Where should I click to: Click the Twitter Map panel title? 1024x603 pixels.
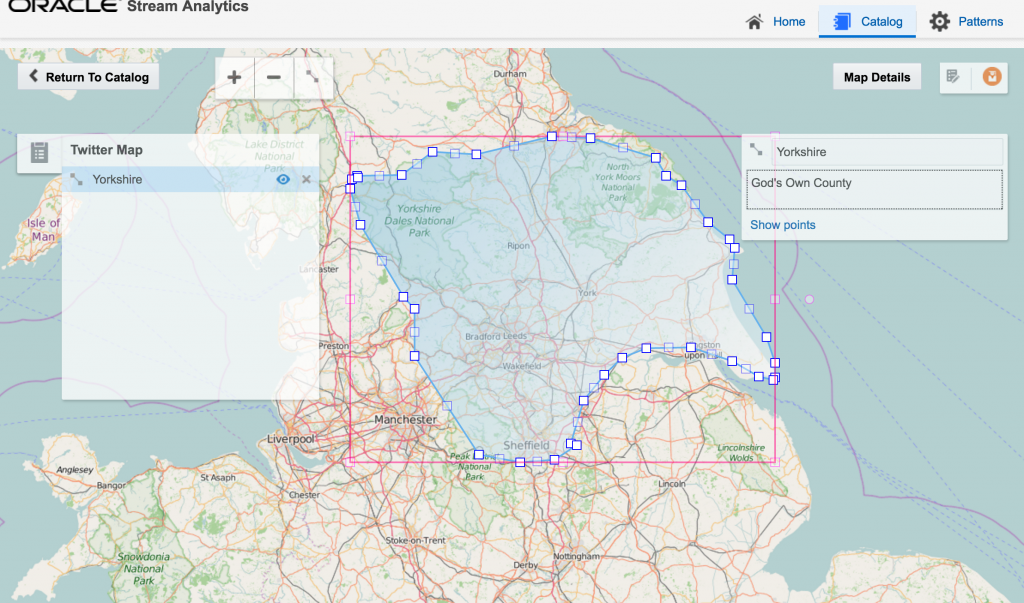106,150
